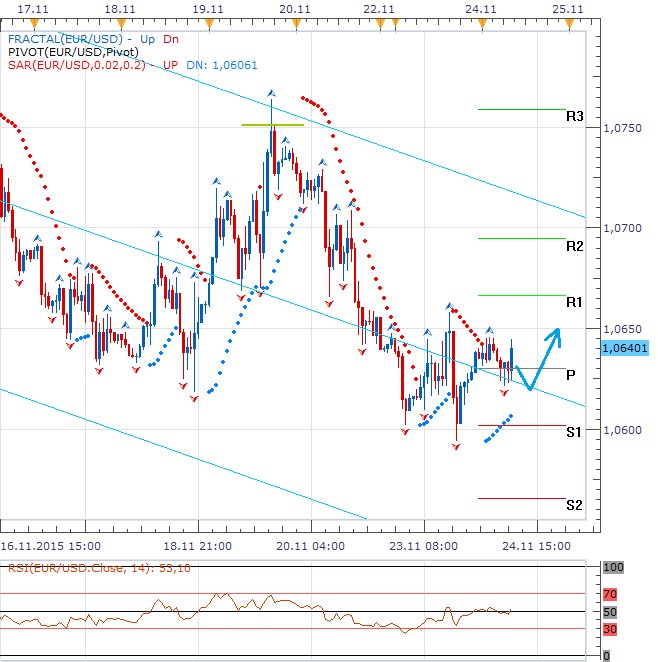
Task: Click the RSI 50 midline level label
Action: click(x=610, y=612)
